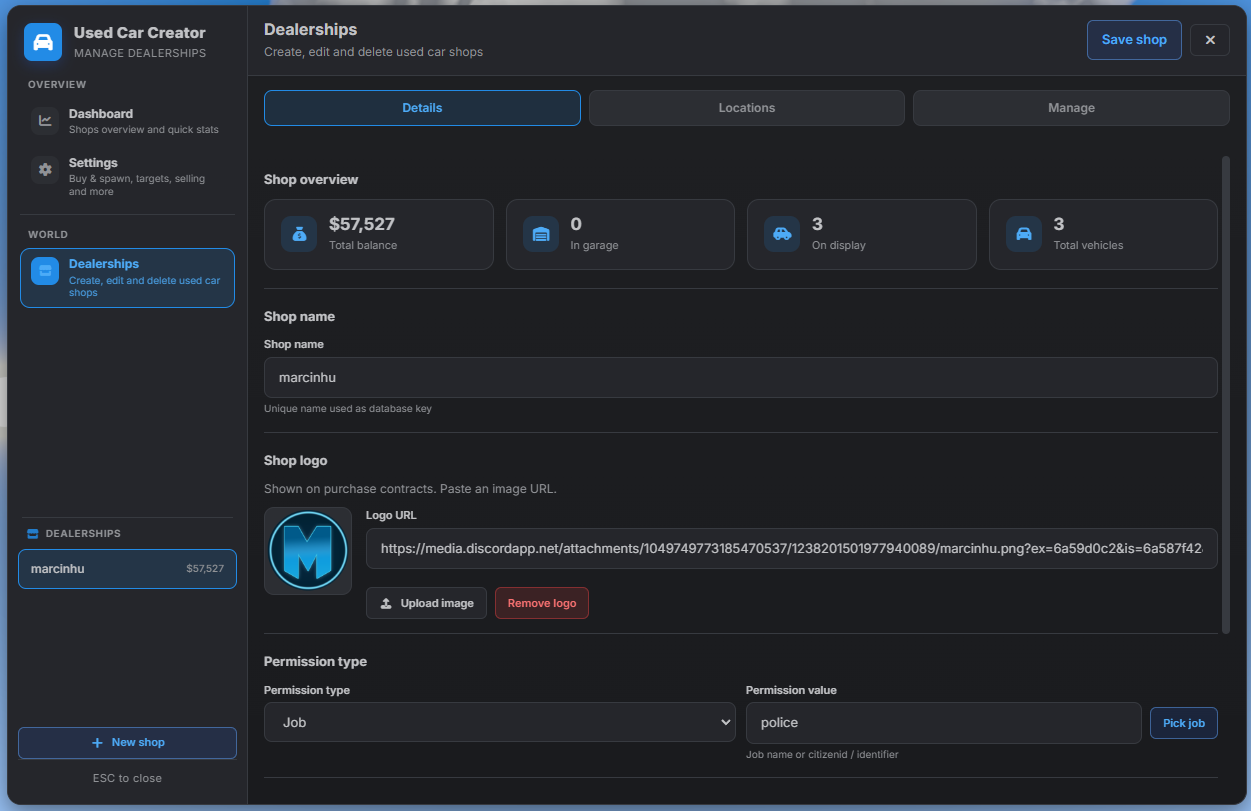
Task: Select the Dealerships shop icon in sidebar
Action: click(x=45, y=271)
